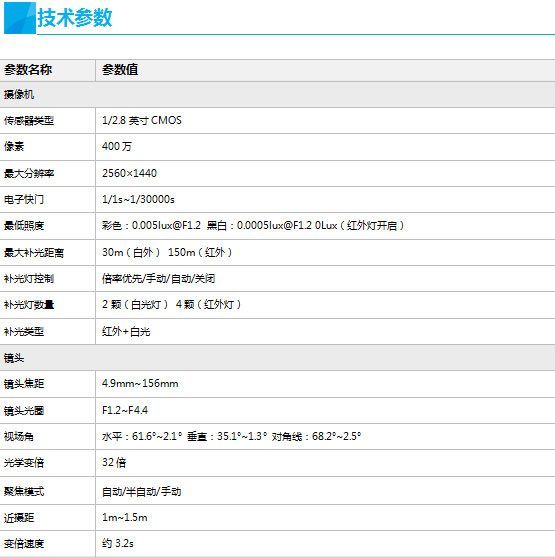The height and width of the screenshot is (557, 555).
Task: Select the 最低照度 row label
Action: point(24,226)
